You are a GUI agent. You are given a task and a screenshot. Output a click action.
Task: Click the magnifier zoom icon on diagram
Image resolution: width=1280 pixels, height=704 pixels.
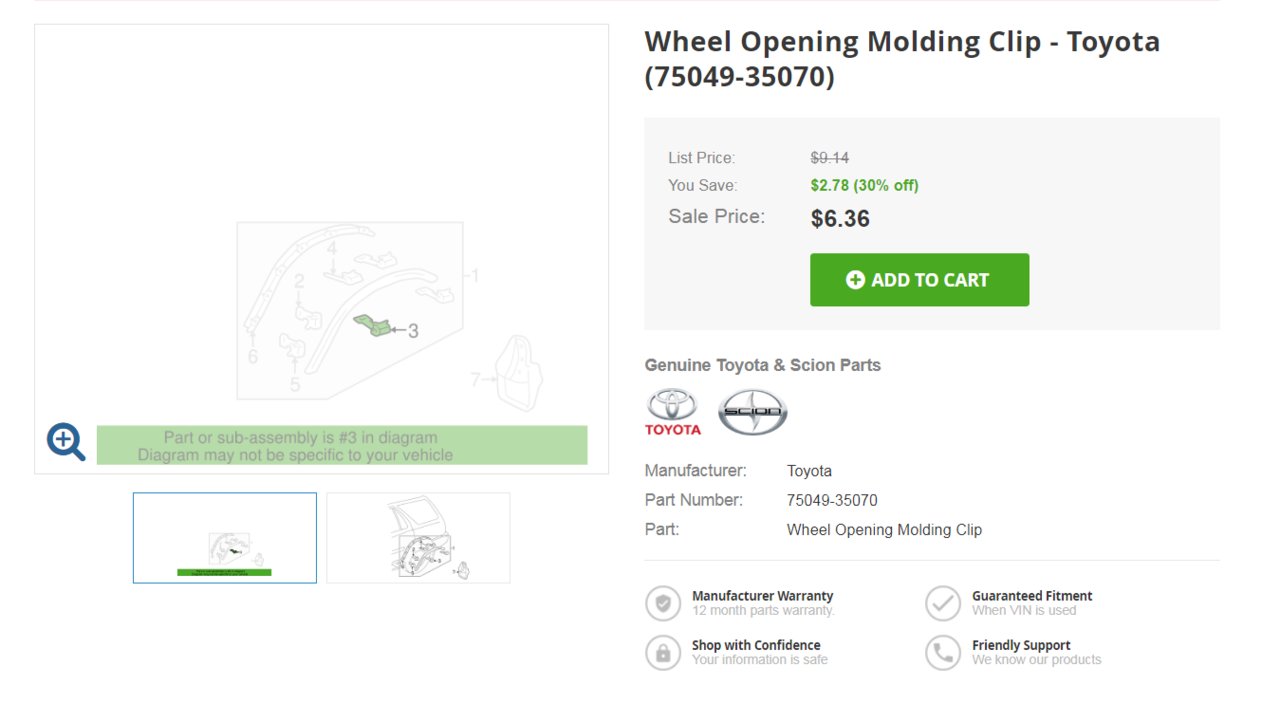pos(66,441)
